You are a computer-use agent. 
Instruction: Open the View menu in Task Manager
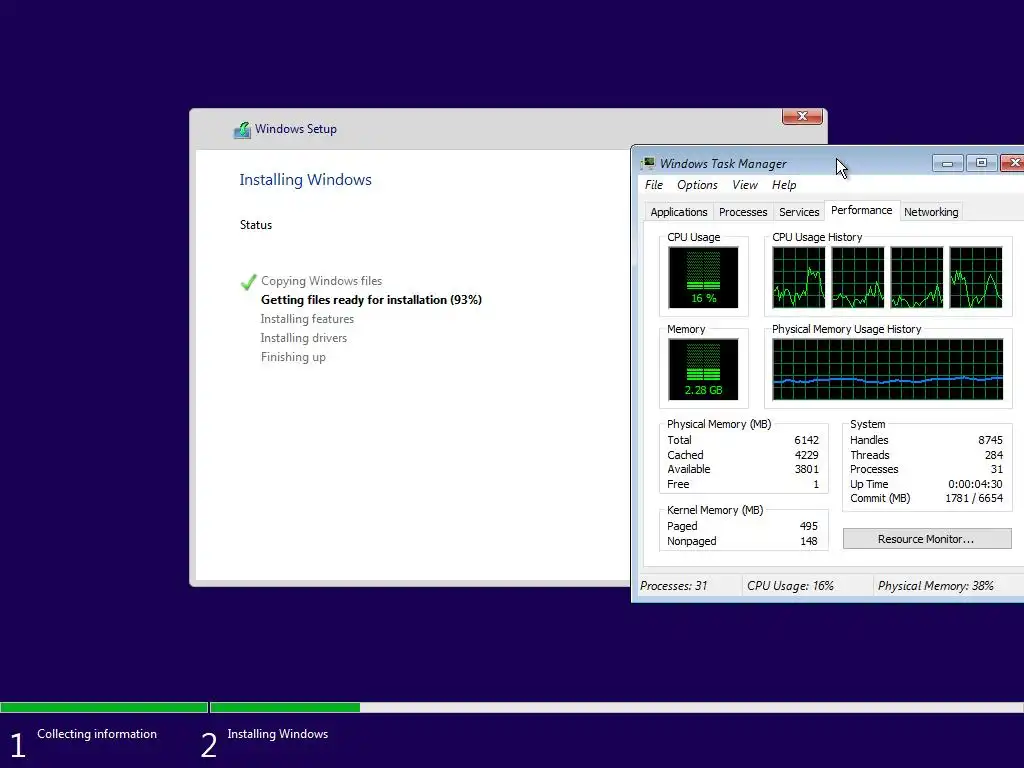744,185
